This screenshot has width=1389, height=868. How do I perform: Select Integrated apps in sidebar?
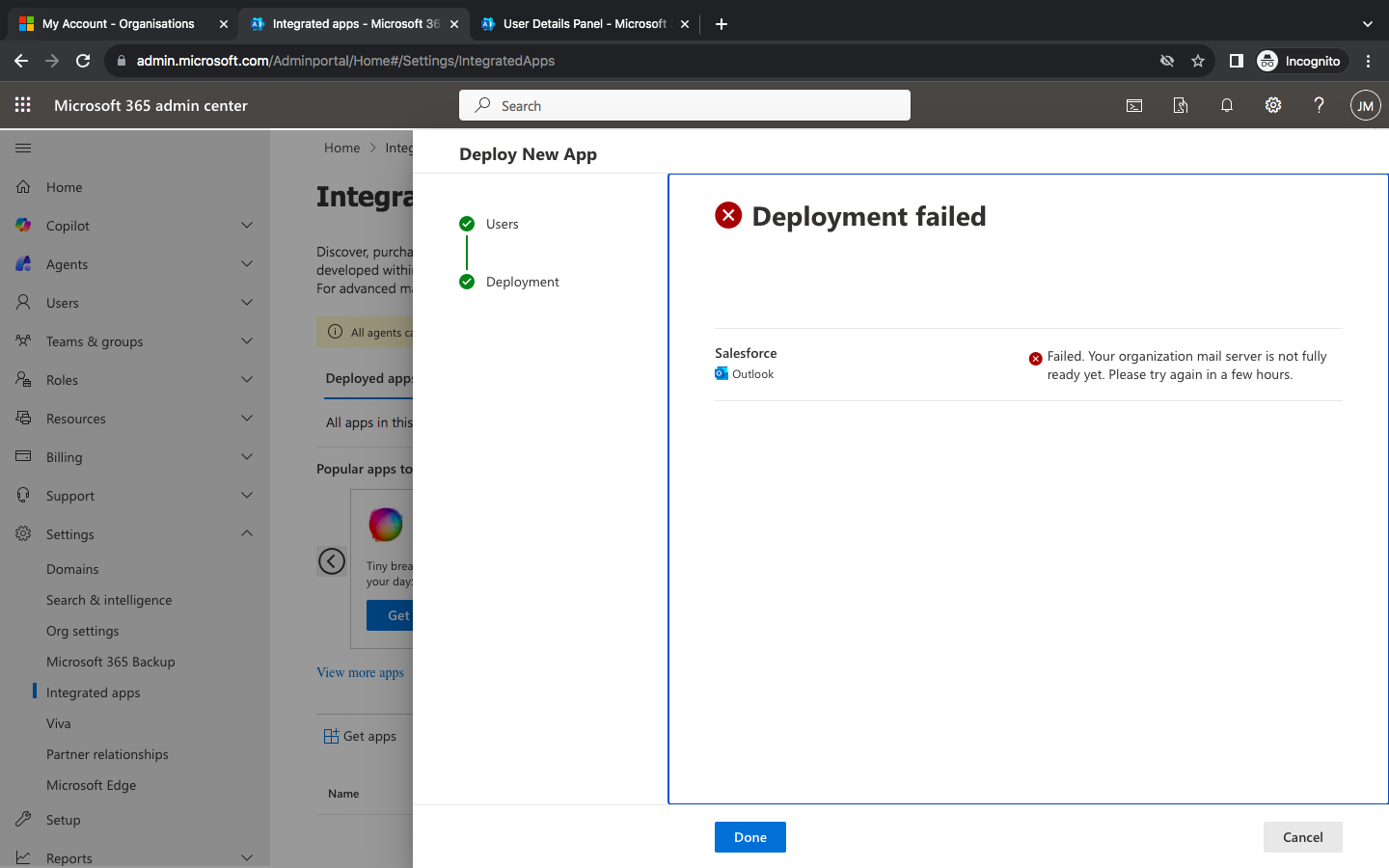[x=94, y=692]
